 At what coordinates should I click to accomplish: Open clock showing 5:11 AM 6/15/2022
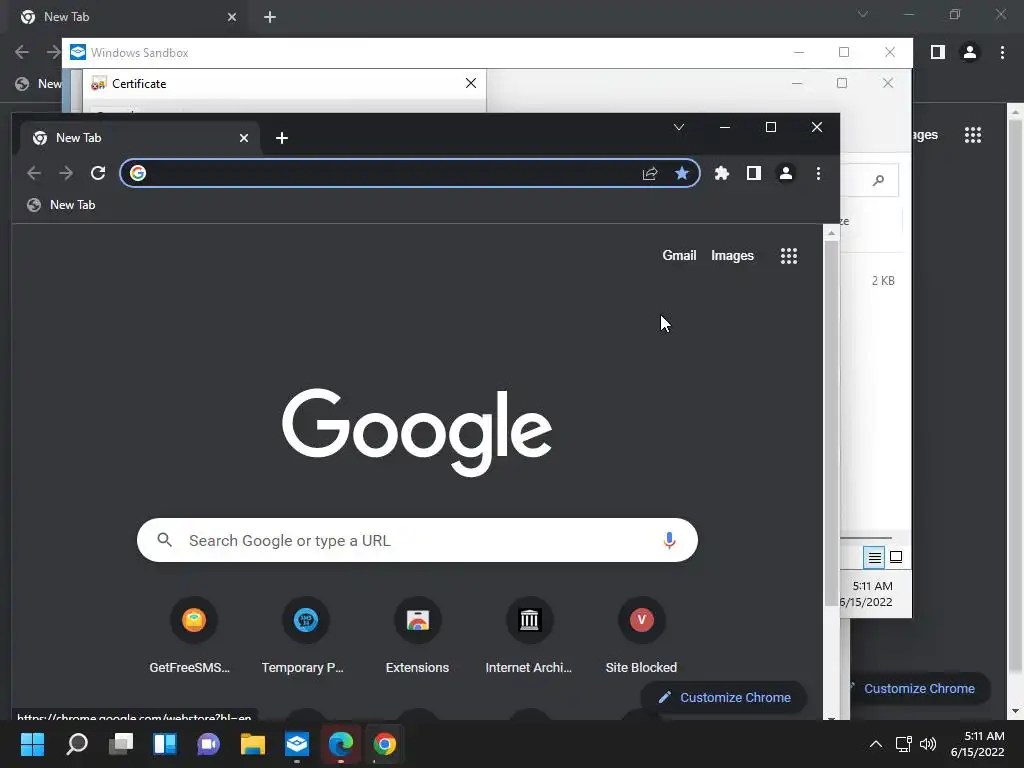coord(978,744)
